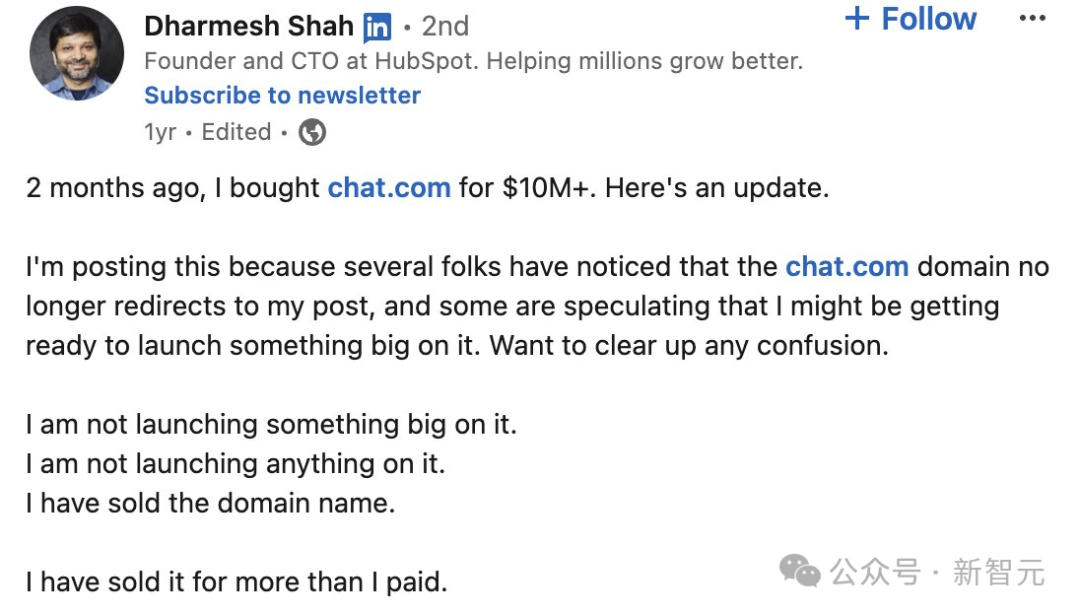Click the sentence "I have sold it for more than I paid."

(x=236, y=581)
